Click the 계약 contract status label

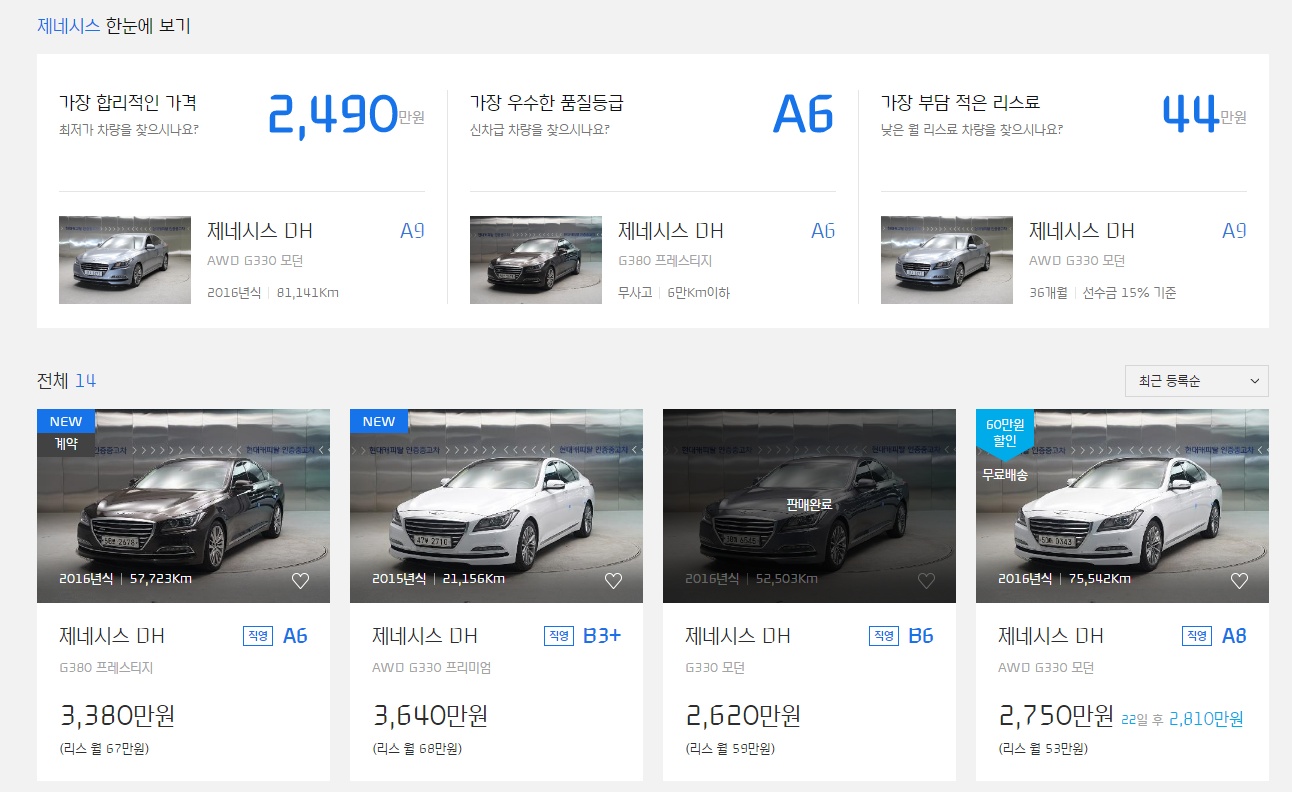click(66, 444)
